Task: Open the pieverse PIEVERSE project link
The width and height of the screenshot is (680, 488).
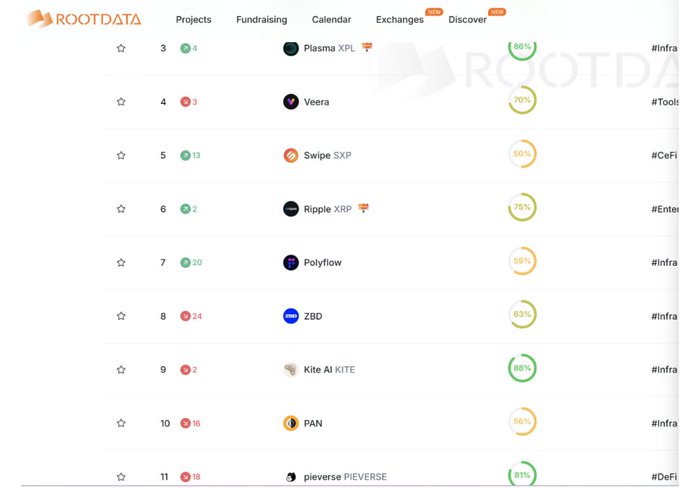Action: pos(345,477)
